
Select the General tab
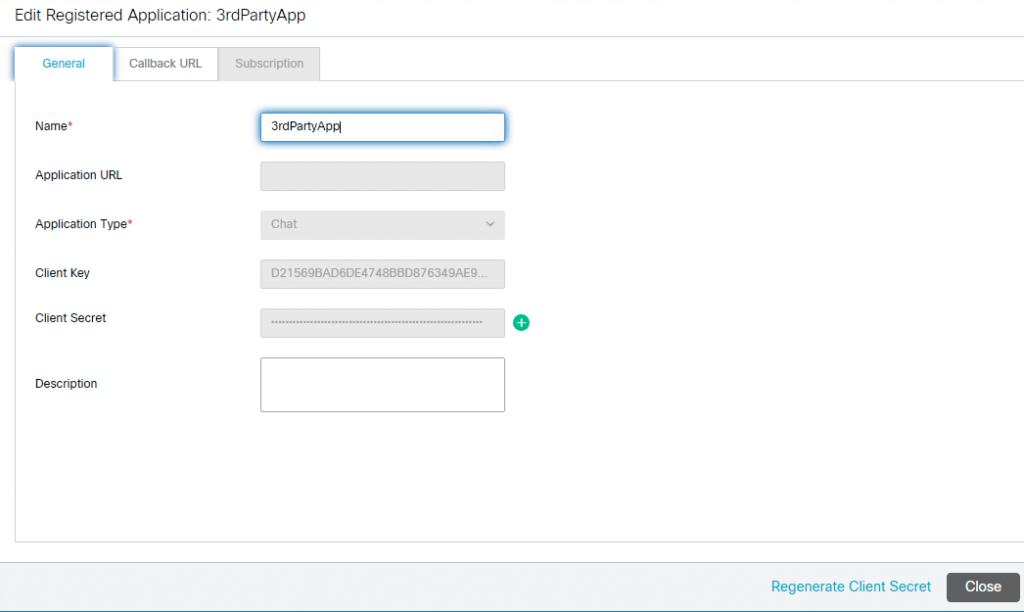coord(63,62)
